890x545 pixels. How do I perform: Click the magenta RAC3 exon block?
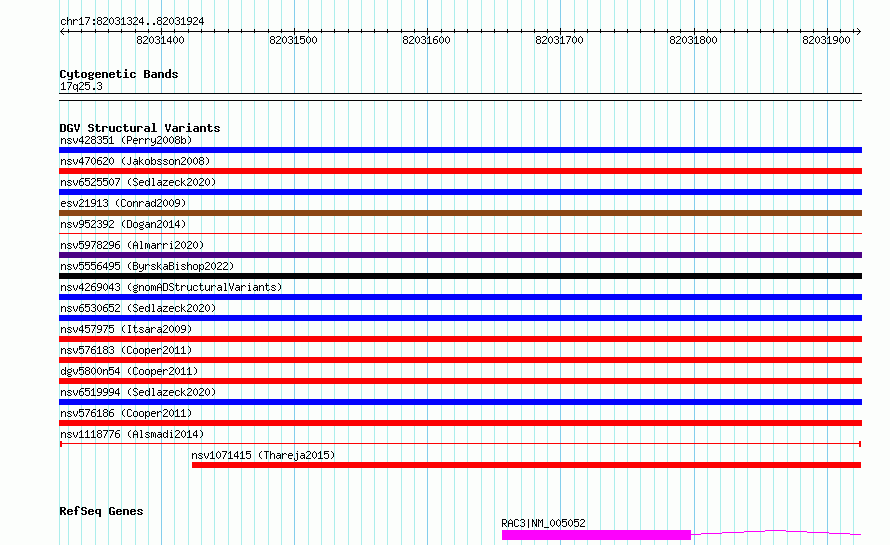tap(596, 535)
